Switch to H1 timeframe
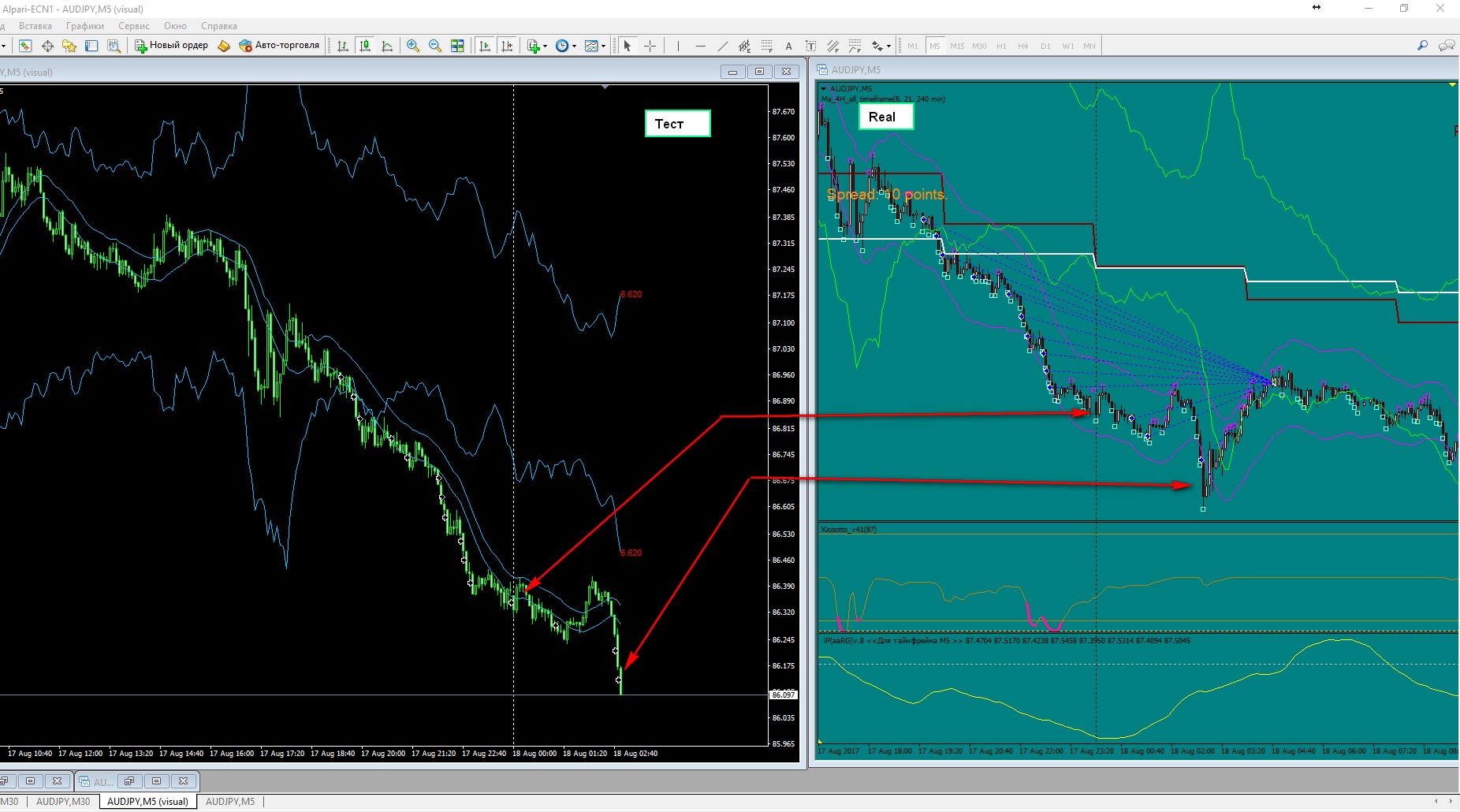Image resolution: width=1460 pixels, height=812 pixels. point(1001,46)
